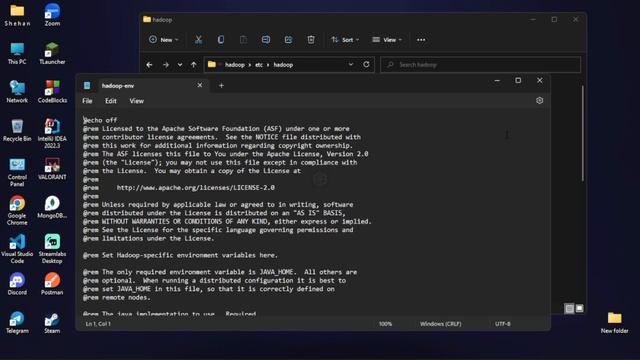Refresh the hadoop Explorer folder
The width and height of the screenshot is (640, 360).
click(x=366, y=64)
